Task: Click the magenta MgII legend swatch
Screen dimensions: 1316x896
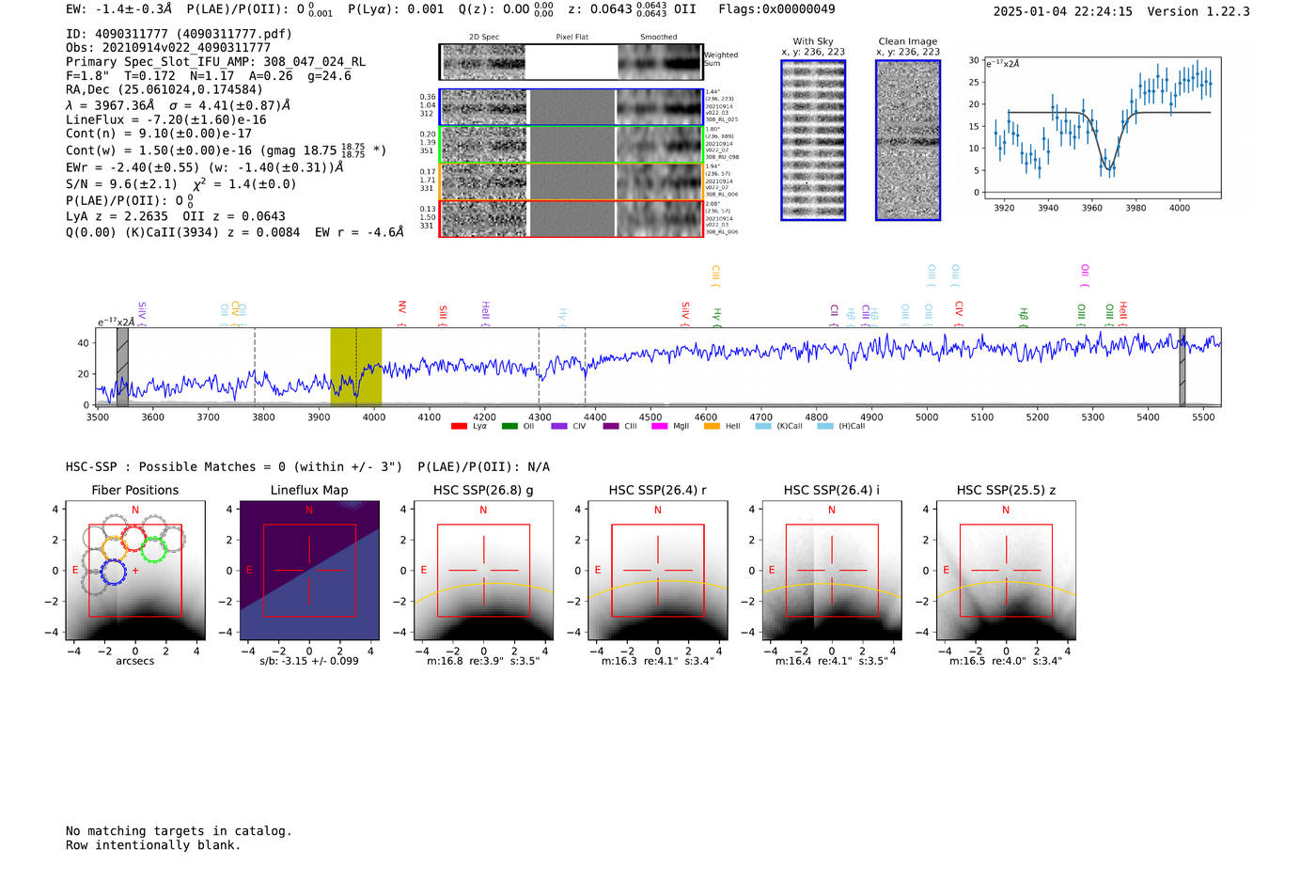Action: click(660, 426)
